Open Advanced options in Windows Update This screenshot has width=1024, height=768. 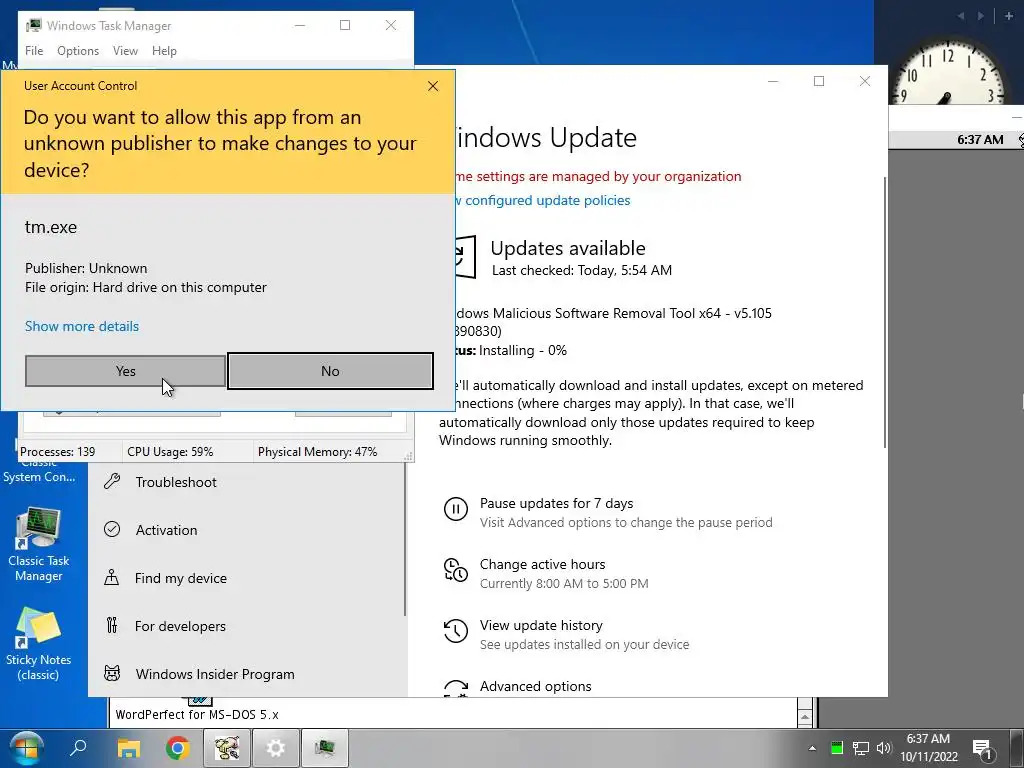click(536, 686)
